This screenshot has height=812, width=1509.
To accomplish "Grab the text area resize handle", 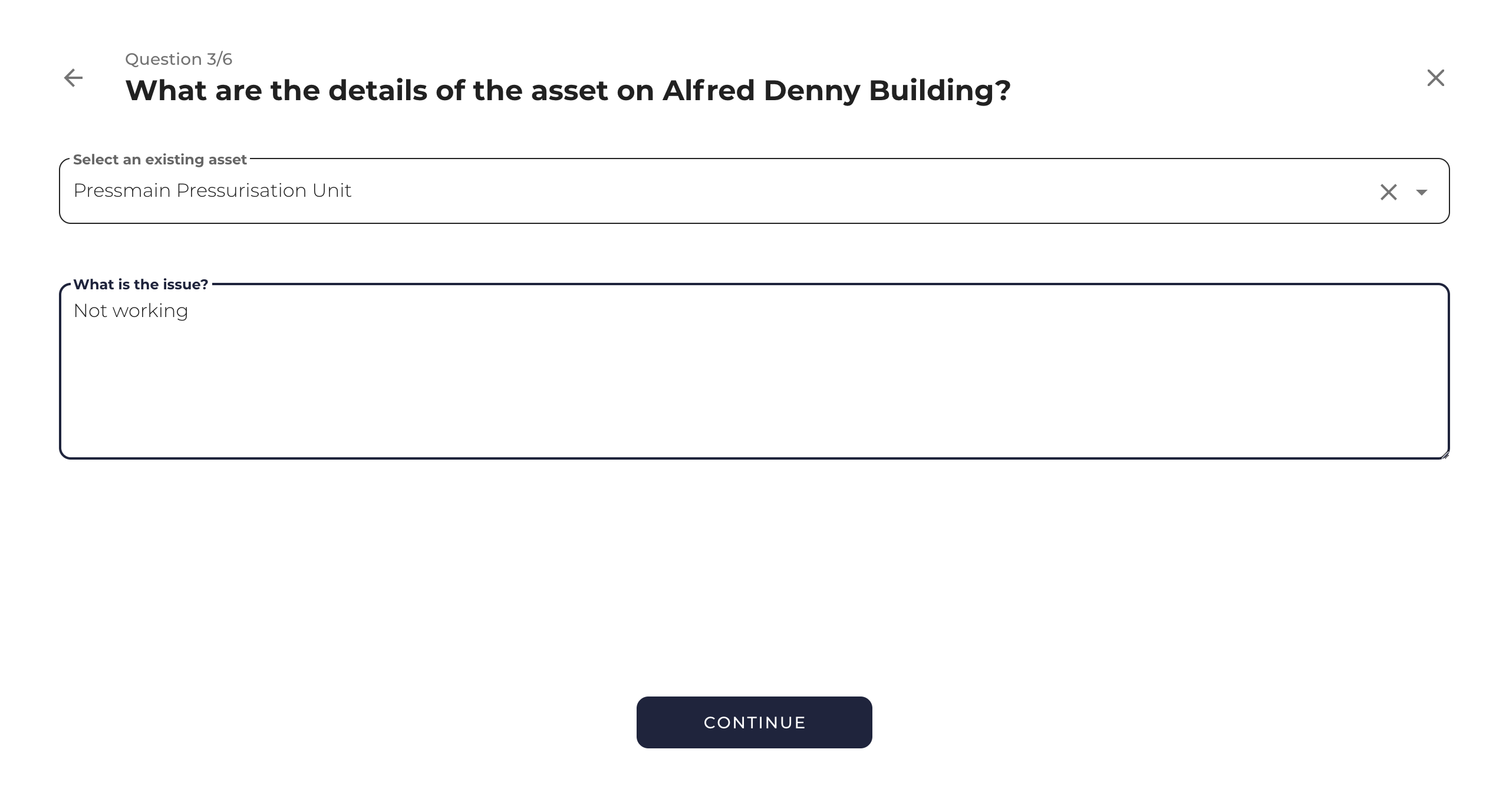I will pyautogui.click(x=1444, y=454).
